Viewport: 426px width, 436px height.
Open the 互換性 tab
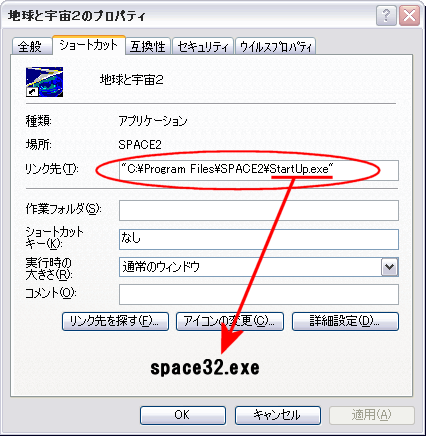[x=148, y=46]
